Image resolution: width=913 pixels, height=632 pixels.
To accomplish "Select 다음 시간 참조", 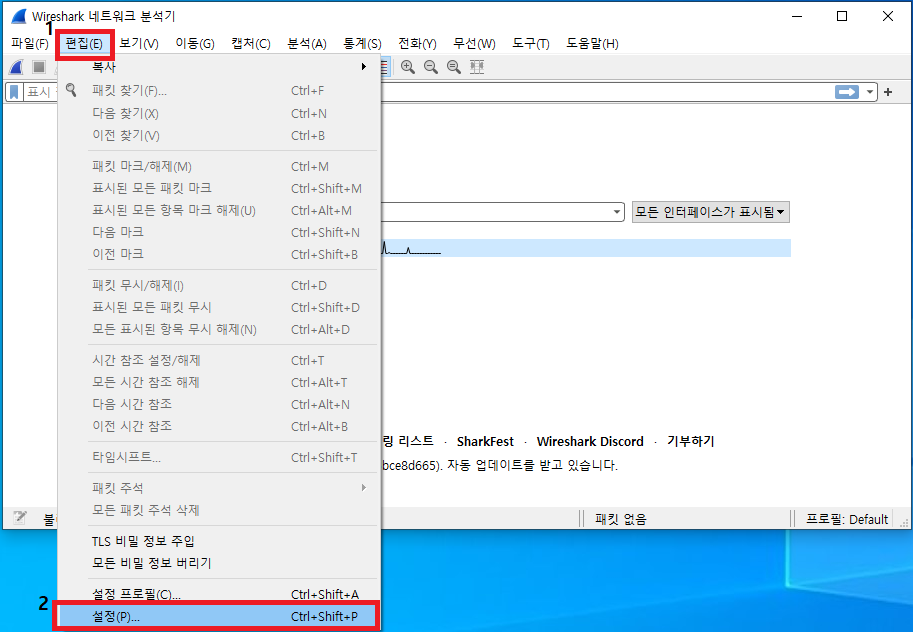I will tap(219, 404).
